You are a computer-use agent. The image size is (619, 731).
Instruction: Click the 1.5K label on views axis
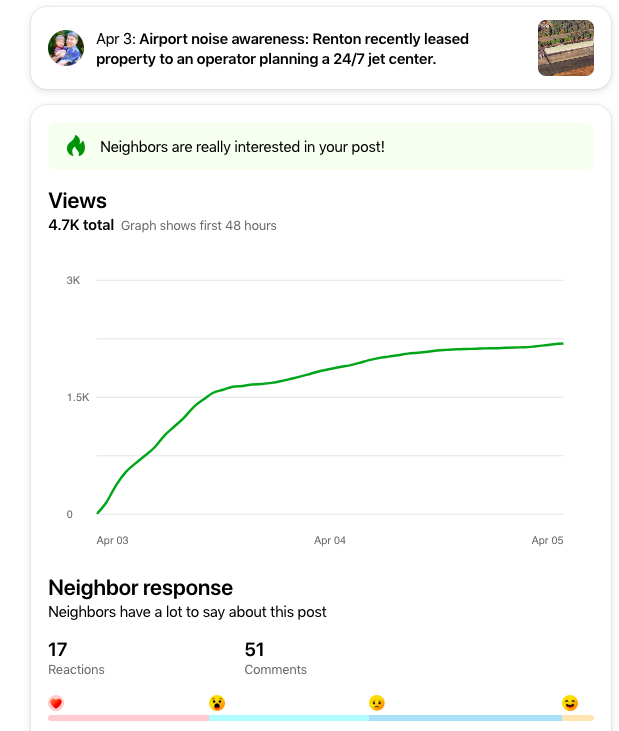pos(78,397)
